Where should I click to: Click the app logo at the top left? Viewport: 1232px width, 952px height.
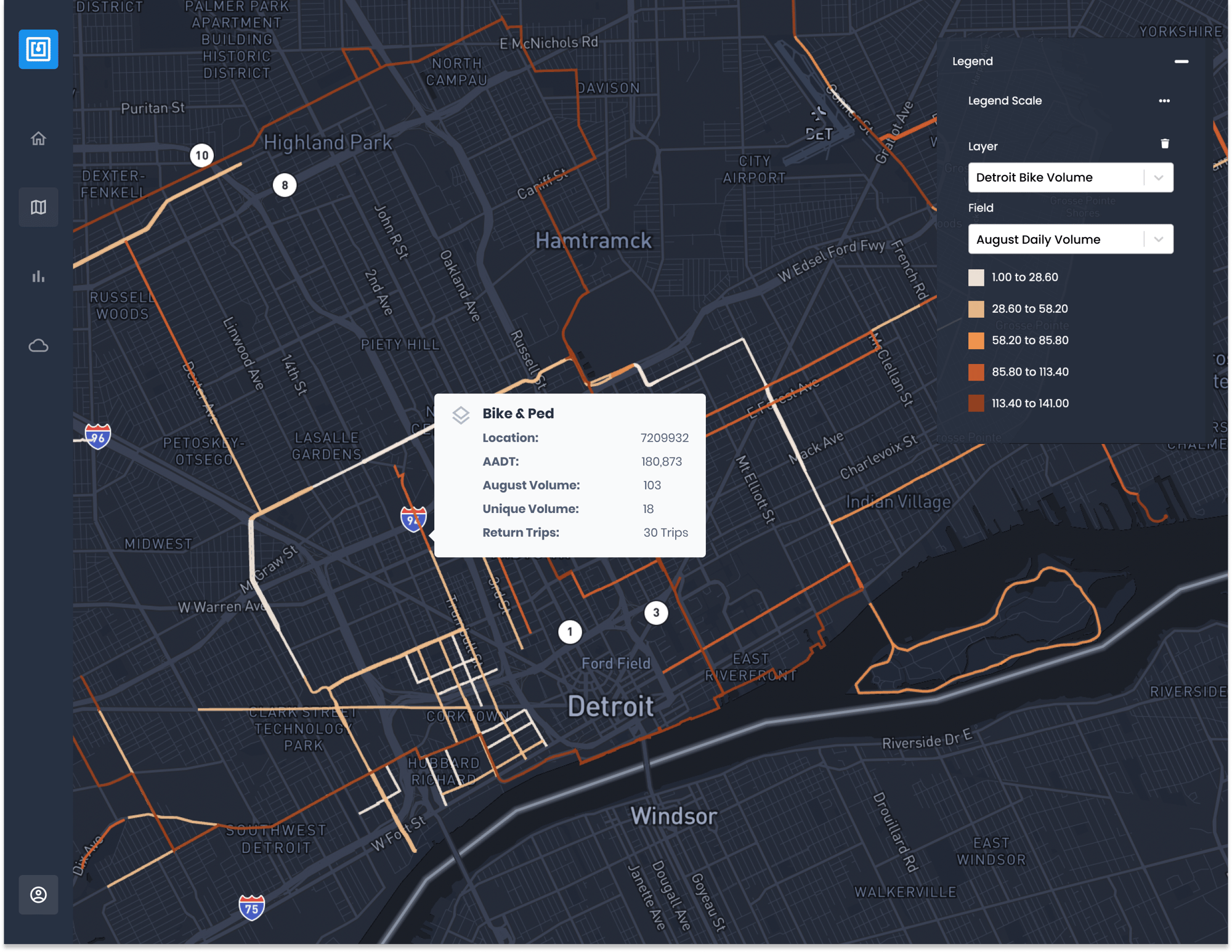[x=38, y=50]
